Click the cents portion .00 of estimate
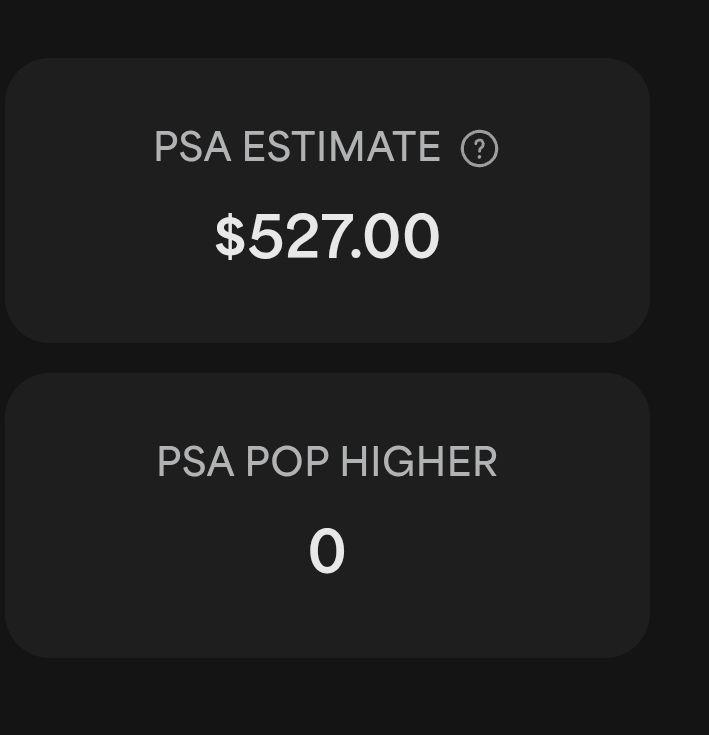709x735 pixels. pyautogui.click(x=395, y=237)
